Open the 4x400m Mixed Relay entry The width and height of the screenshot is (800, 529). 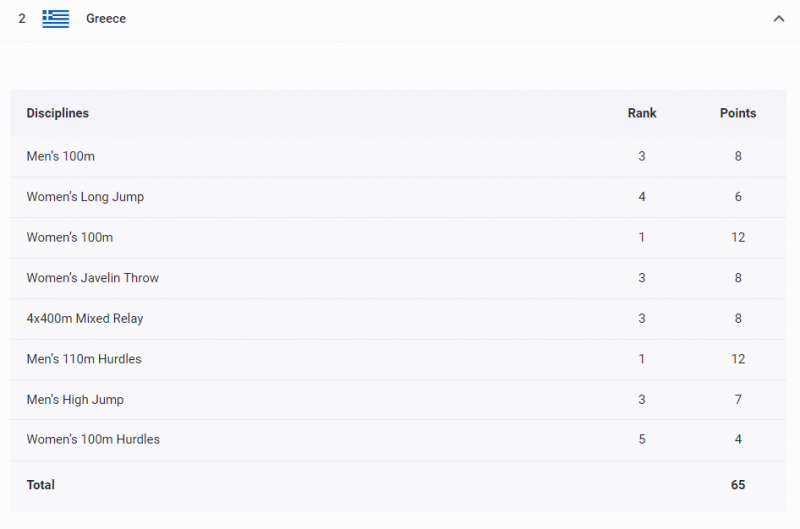pyautogui.click(x=85, y=318)
